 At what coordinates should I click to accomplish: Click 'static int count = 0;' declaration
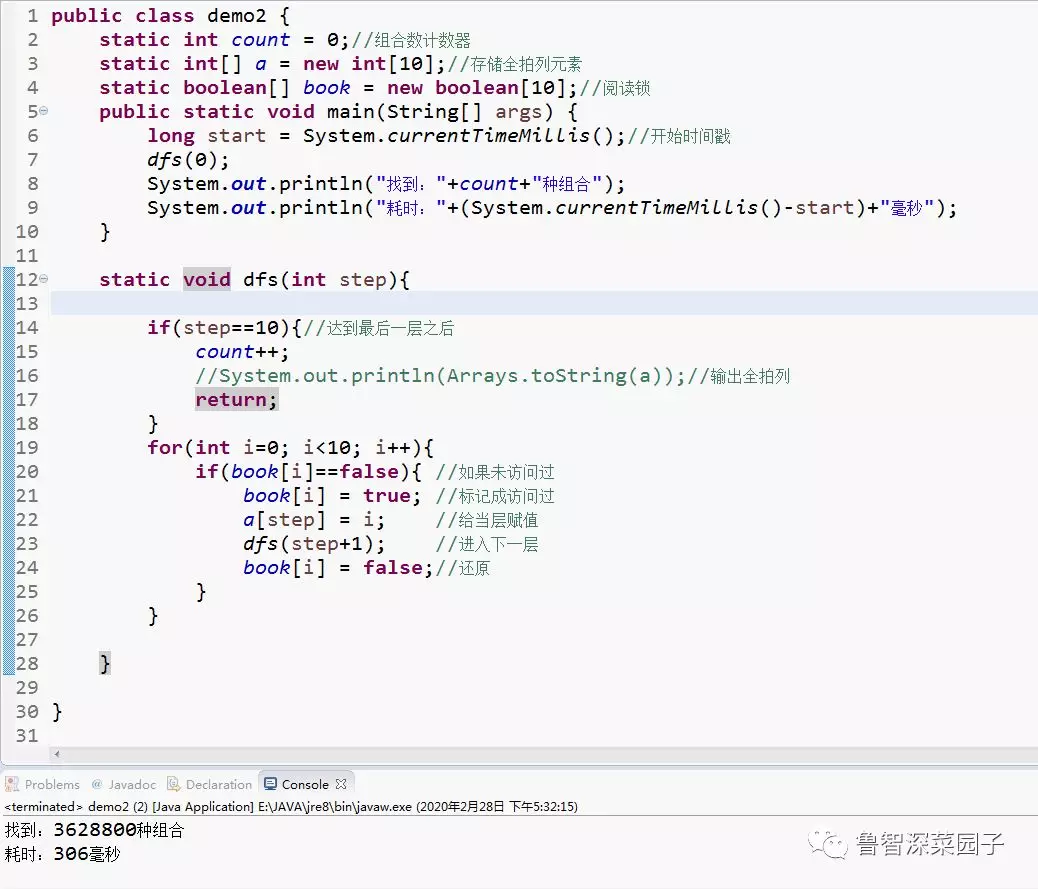click(x=224, y=40)
